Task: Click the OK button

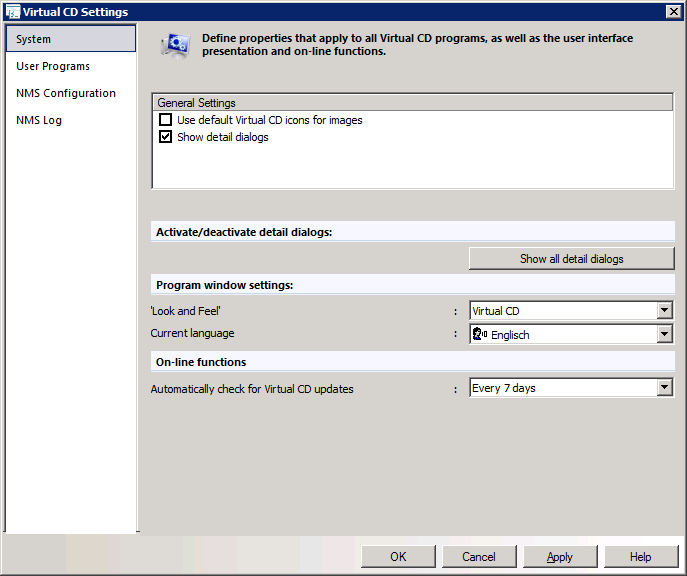Action: tap(398, 556)
